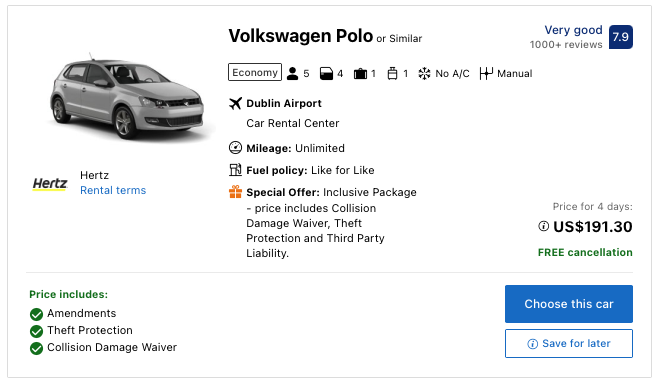
Task: Click the orange gift Special Offer icon
Action: [235, 192]
